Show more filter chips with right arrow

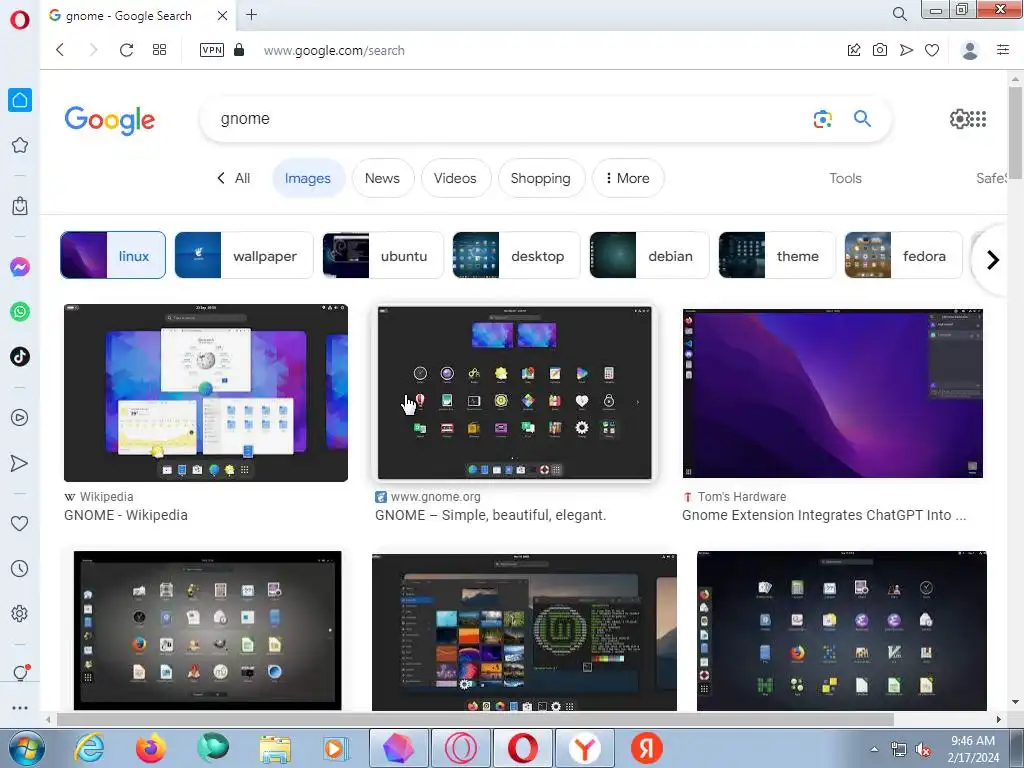[993, 260]
